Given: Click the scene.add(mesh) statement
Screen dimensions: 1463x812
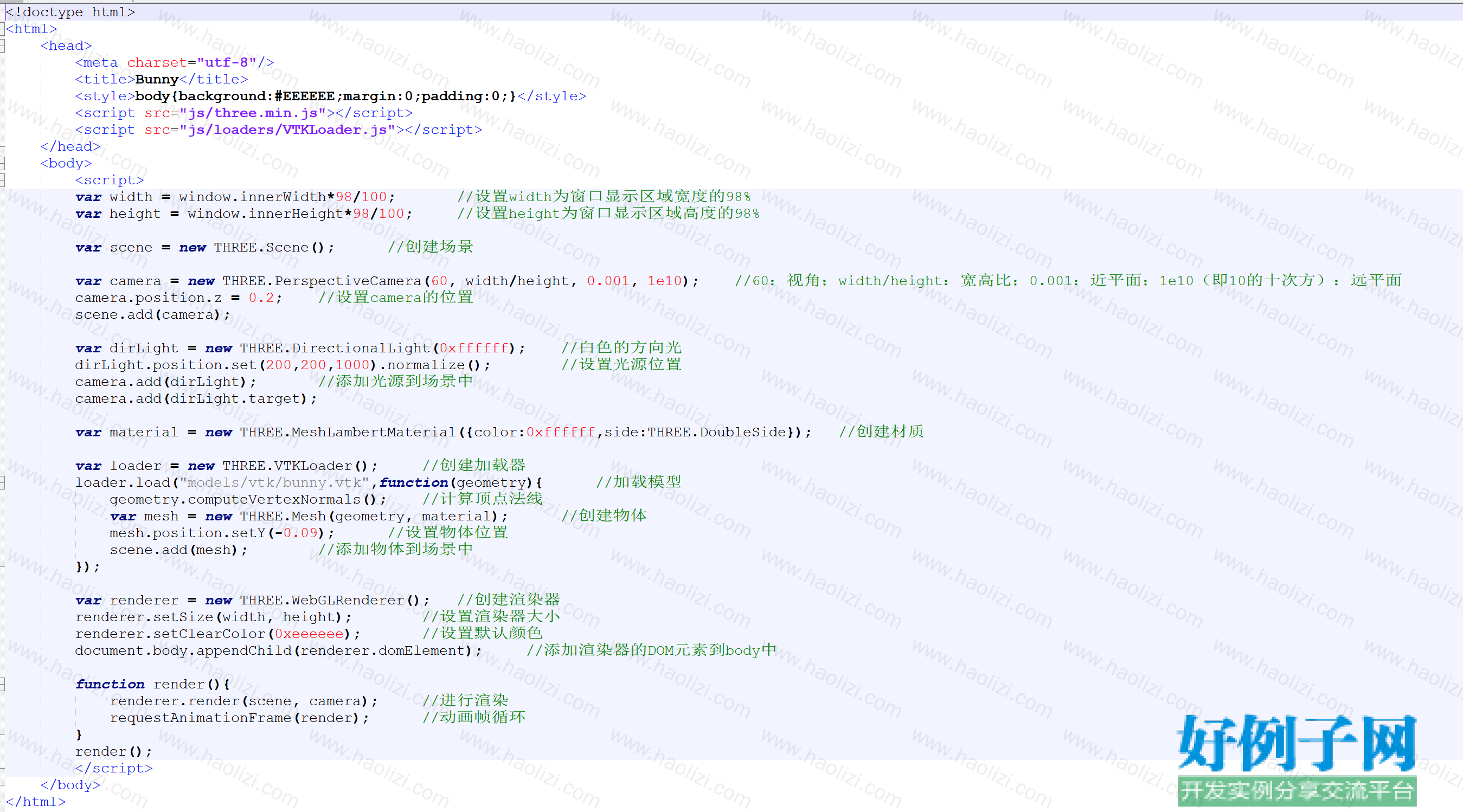Looking at the screenshot, I should point(178,550).
